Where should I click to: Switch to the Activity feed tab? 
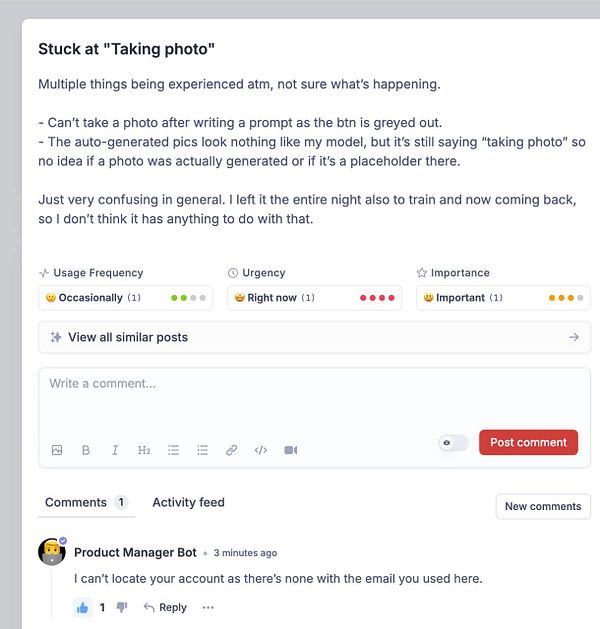pos(188,502)
